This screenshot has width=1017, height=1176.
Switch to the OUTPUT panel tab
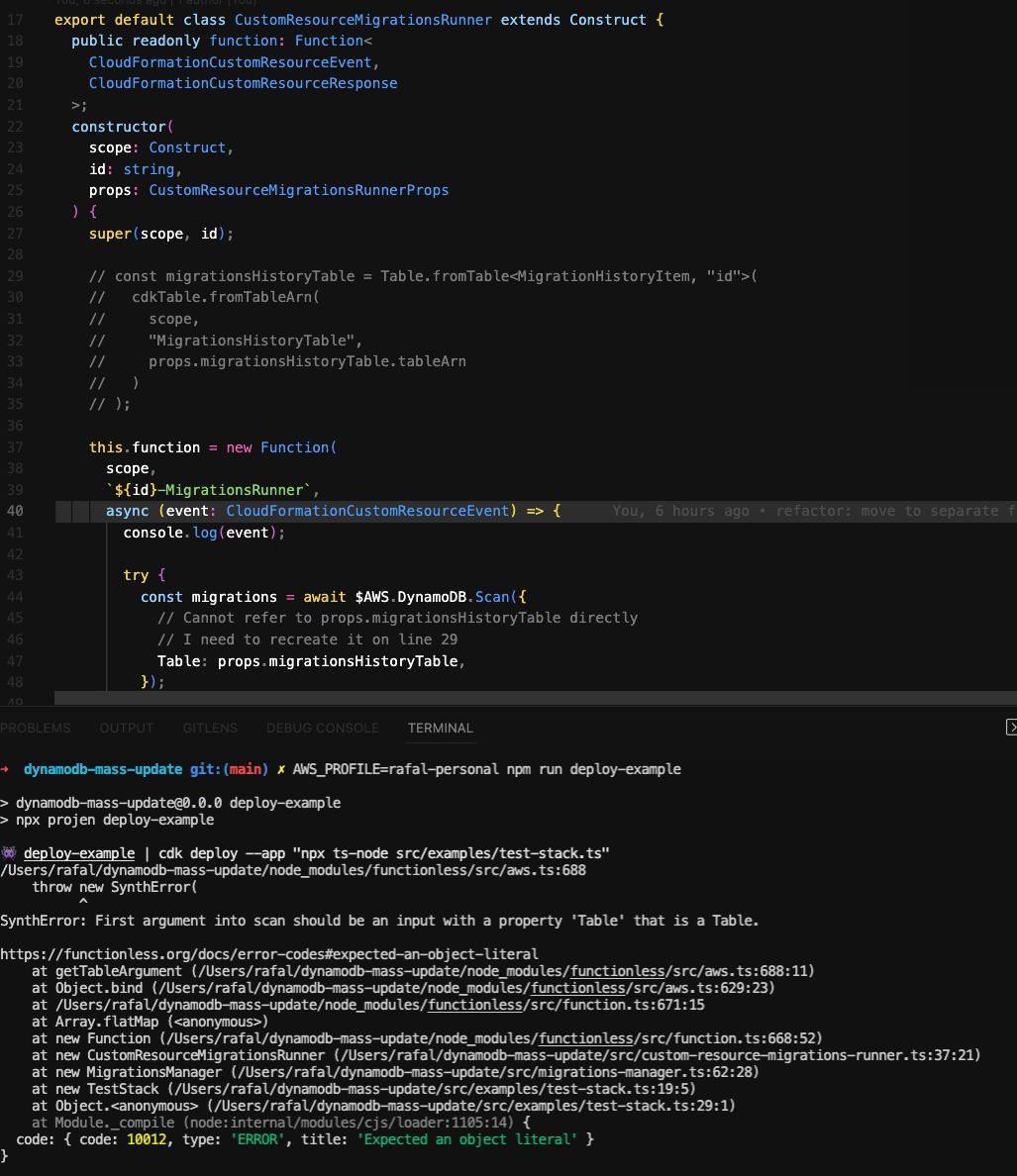click(126, 729)
